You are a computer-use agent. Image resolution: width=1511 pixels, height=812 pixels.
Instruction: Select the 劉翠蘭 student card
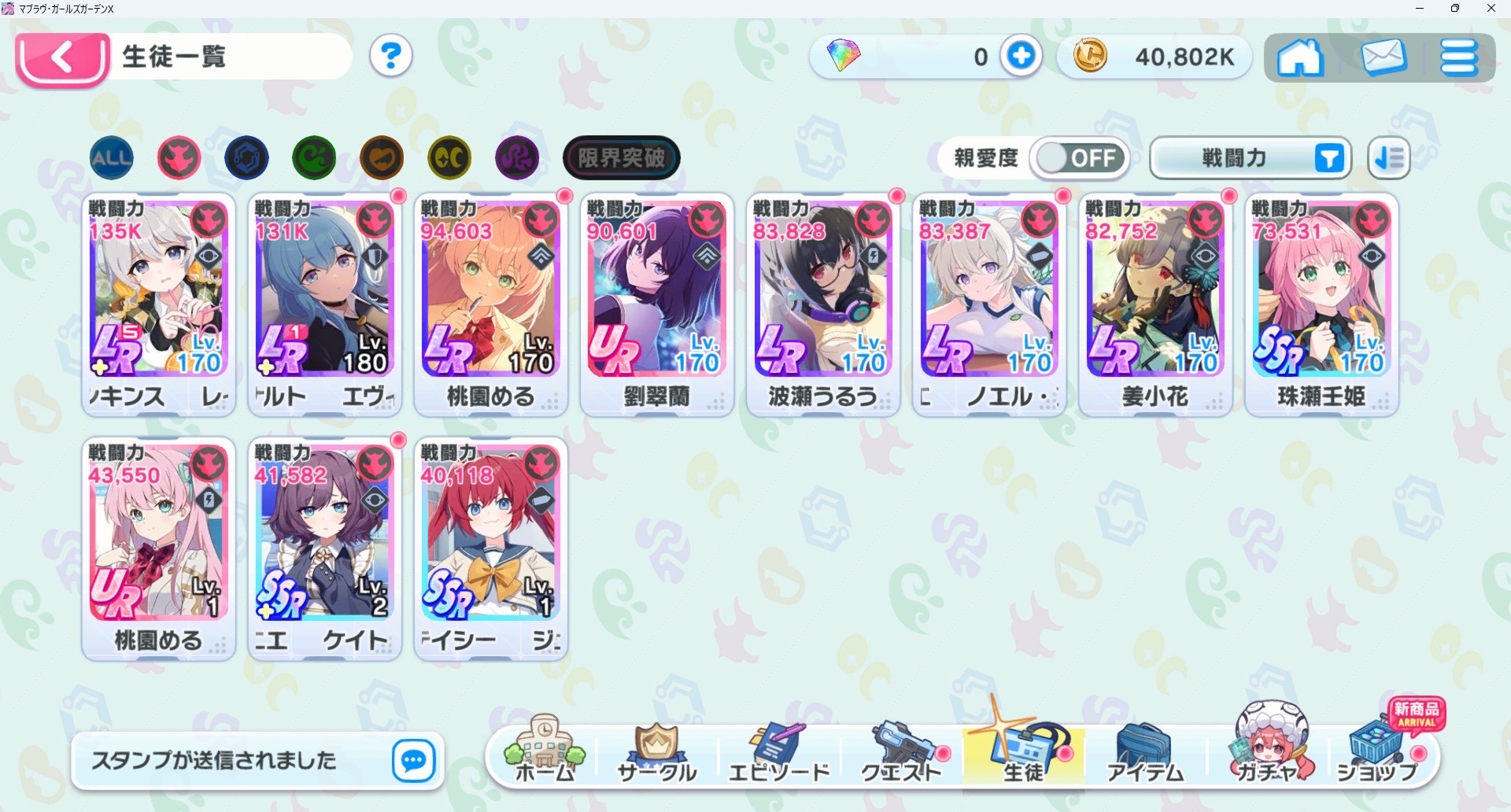click(x=657, y=304)
